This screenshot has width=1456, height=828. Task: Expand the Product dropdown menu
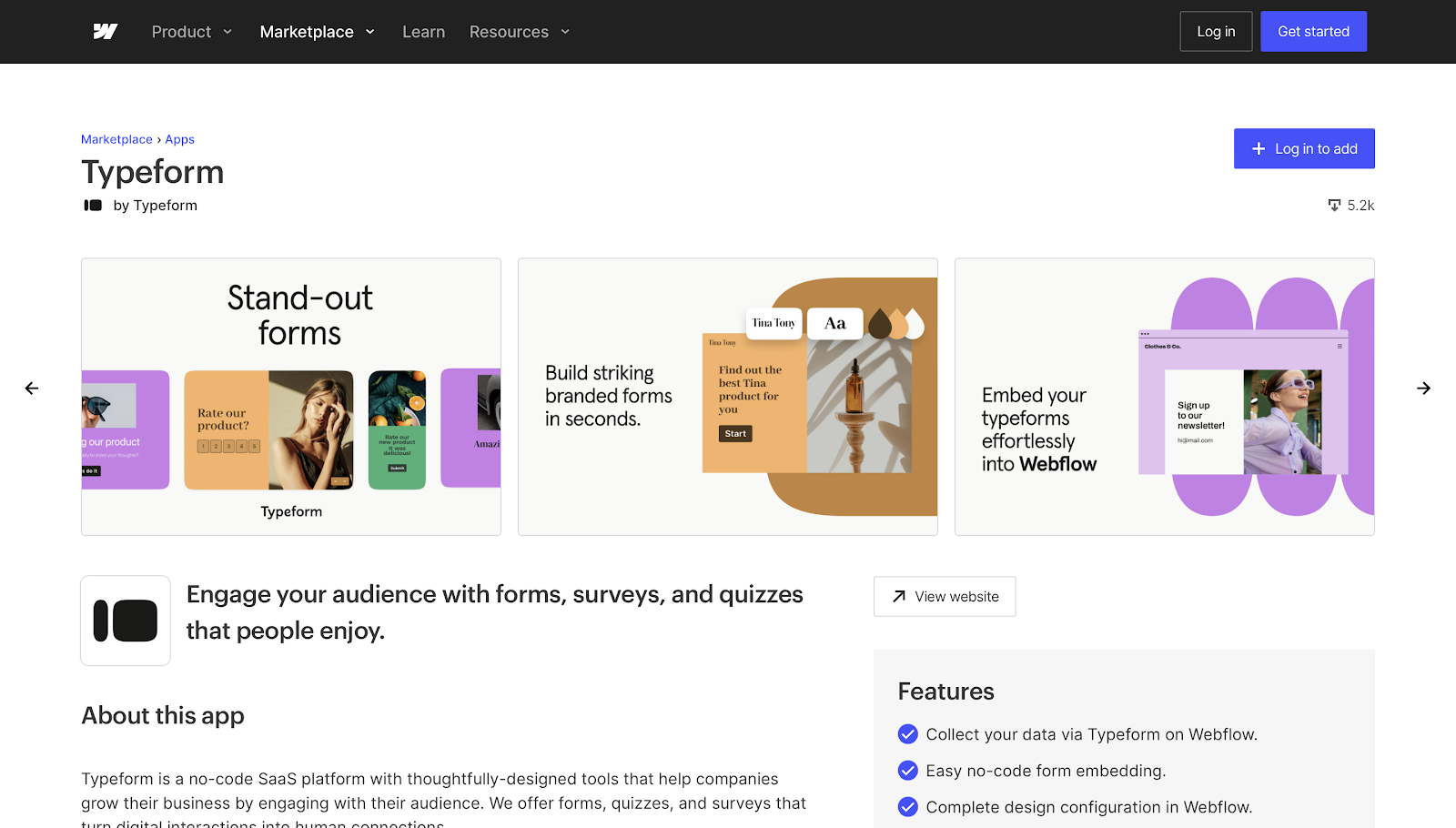[192, 32]
